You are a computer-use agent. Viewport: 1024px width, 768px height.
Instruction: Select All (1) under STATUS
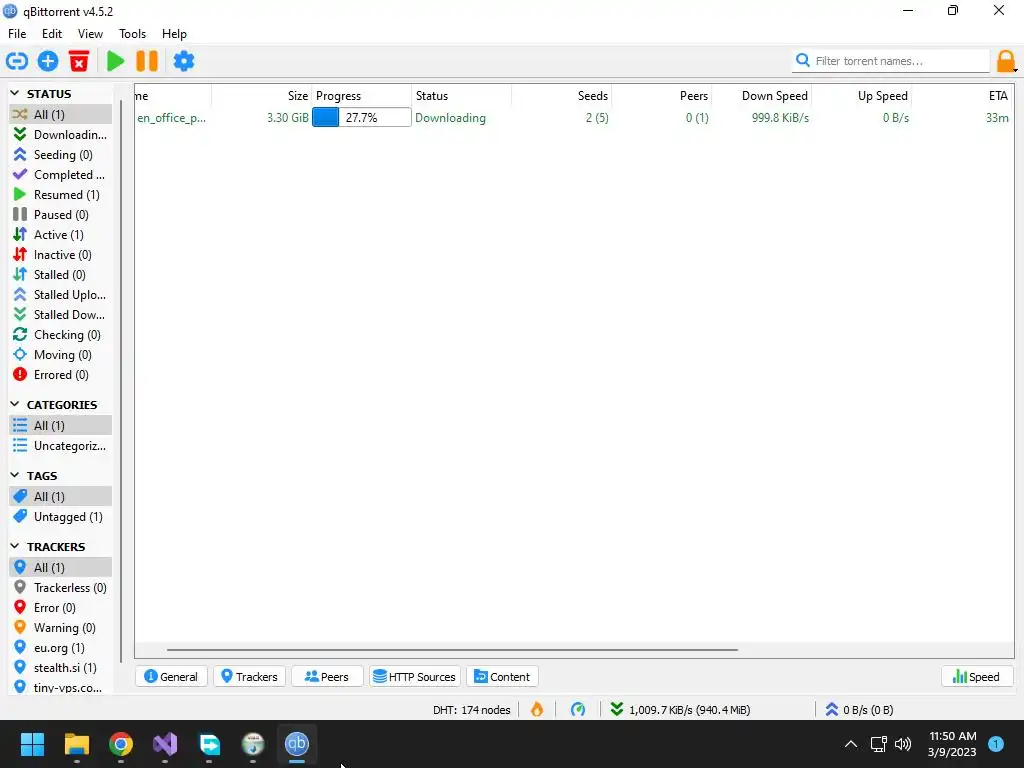tap(60, 114)
